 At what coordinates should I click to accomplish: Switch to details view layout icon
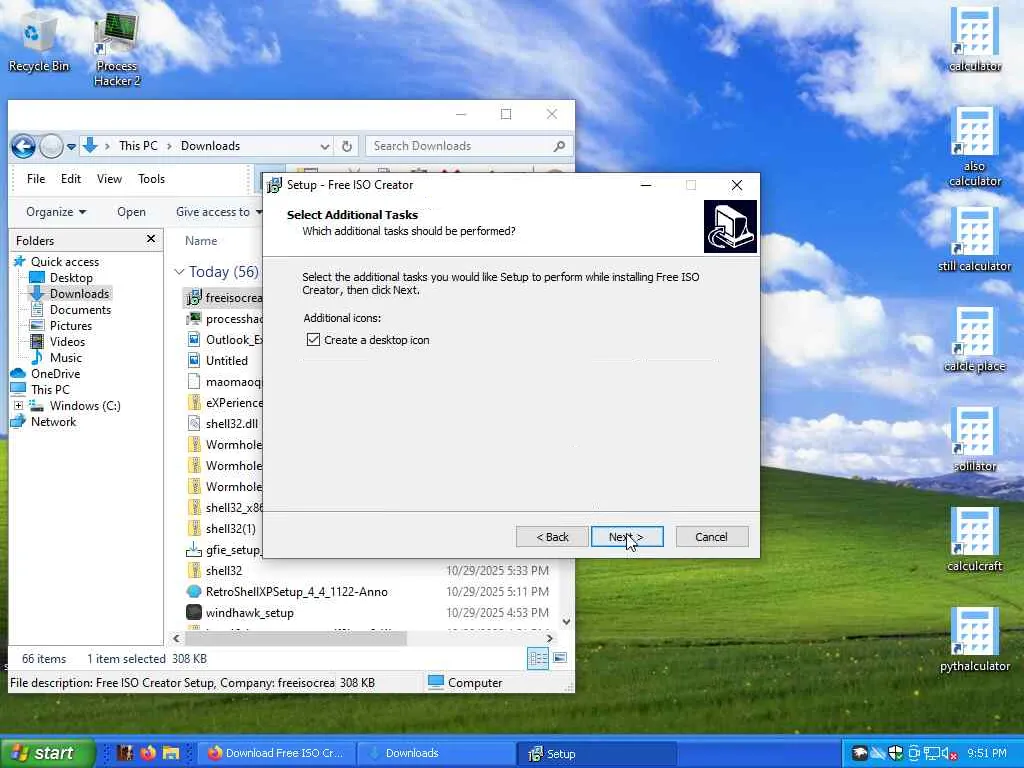(x=538, y=658)
